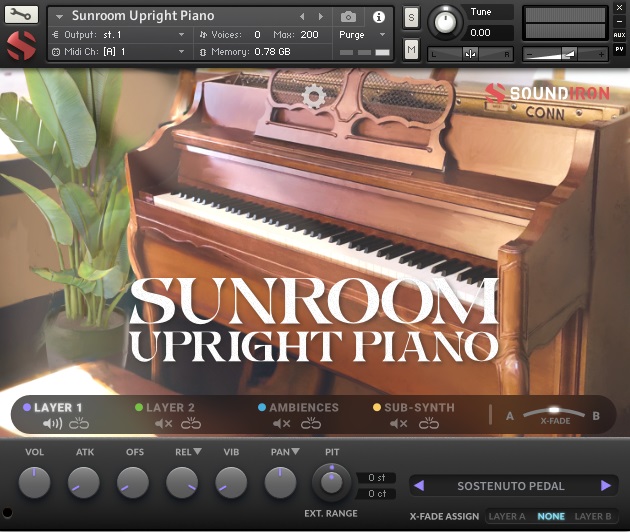Select previous pedal mode left arrow
The width and height of the screenshot is (630, 532).
(419, 485)
